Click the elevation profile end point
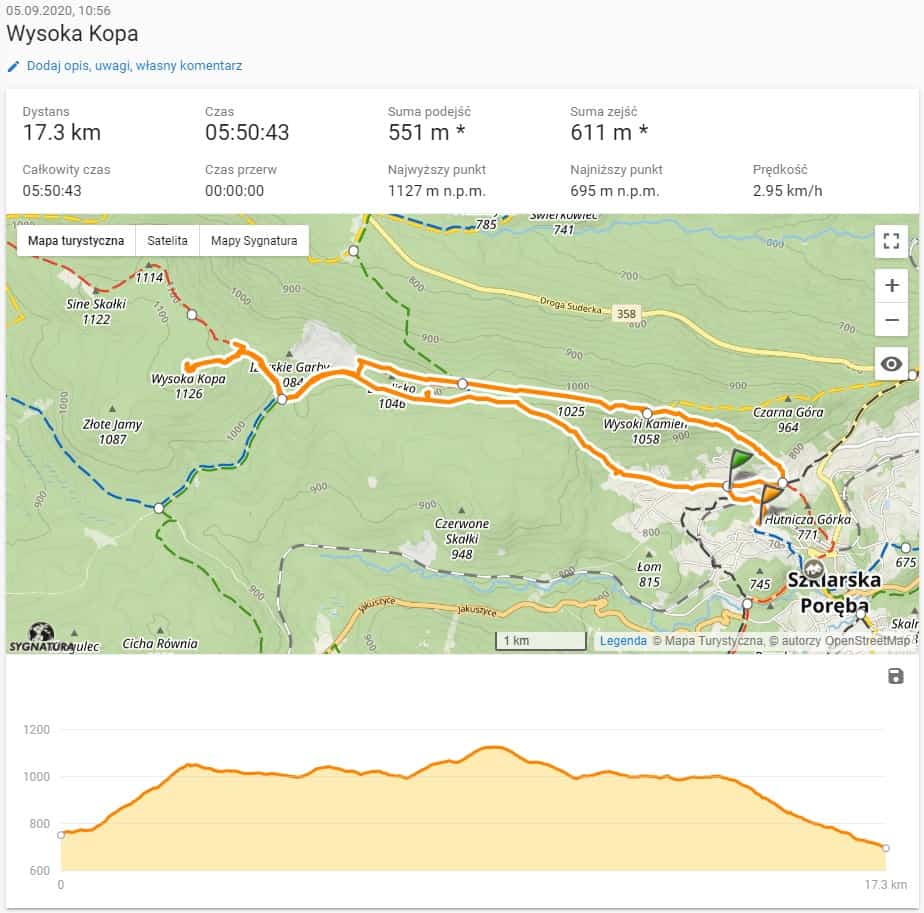Screen dimensions: 924x913 [886, 848]
